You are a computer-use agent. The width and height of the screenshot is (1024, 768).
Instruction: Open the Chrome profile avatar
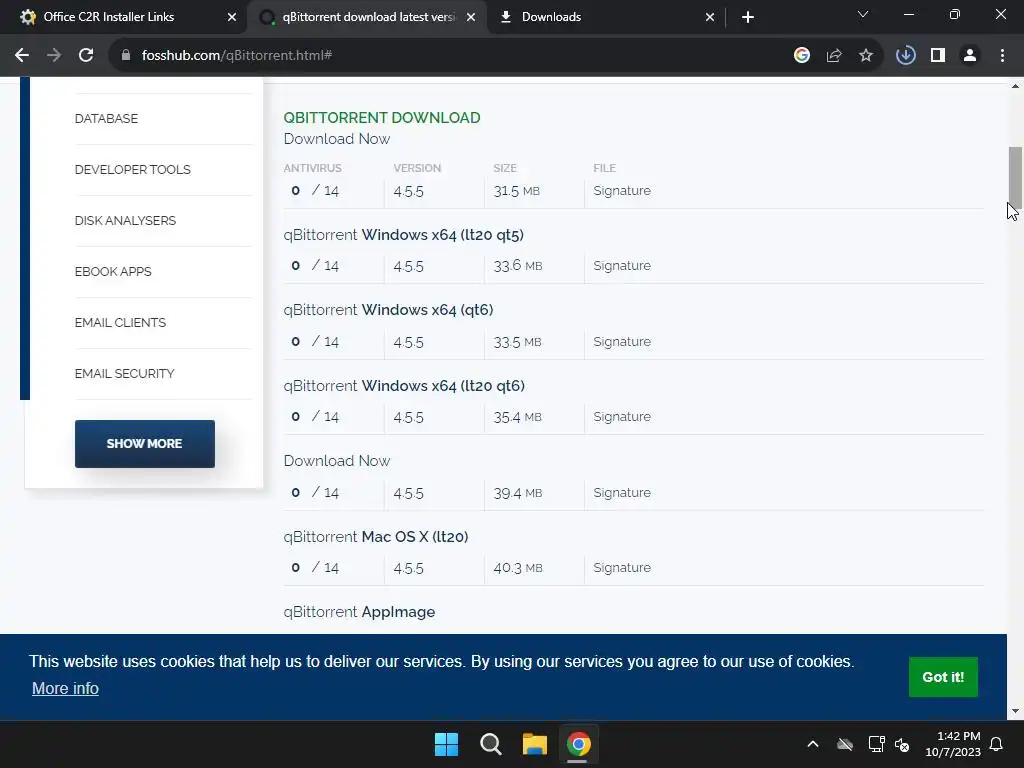[970, 56]
